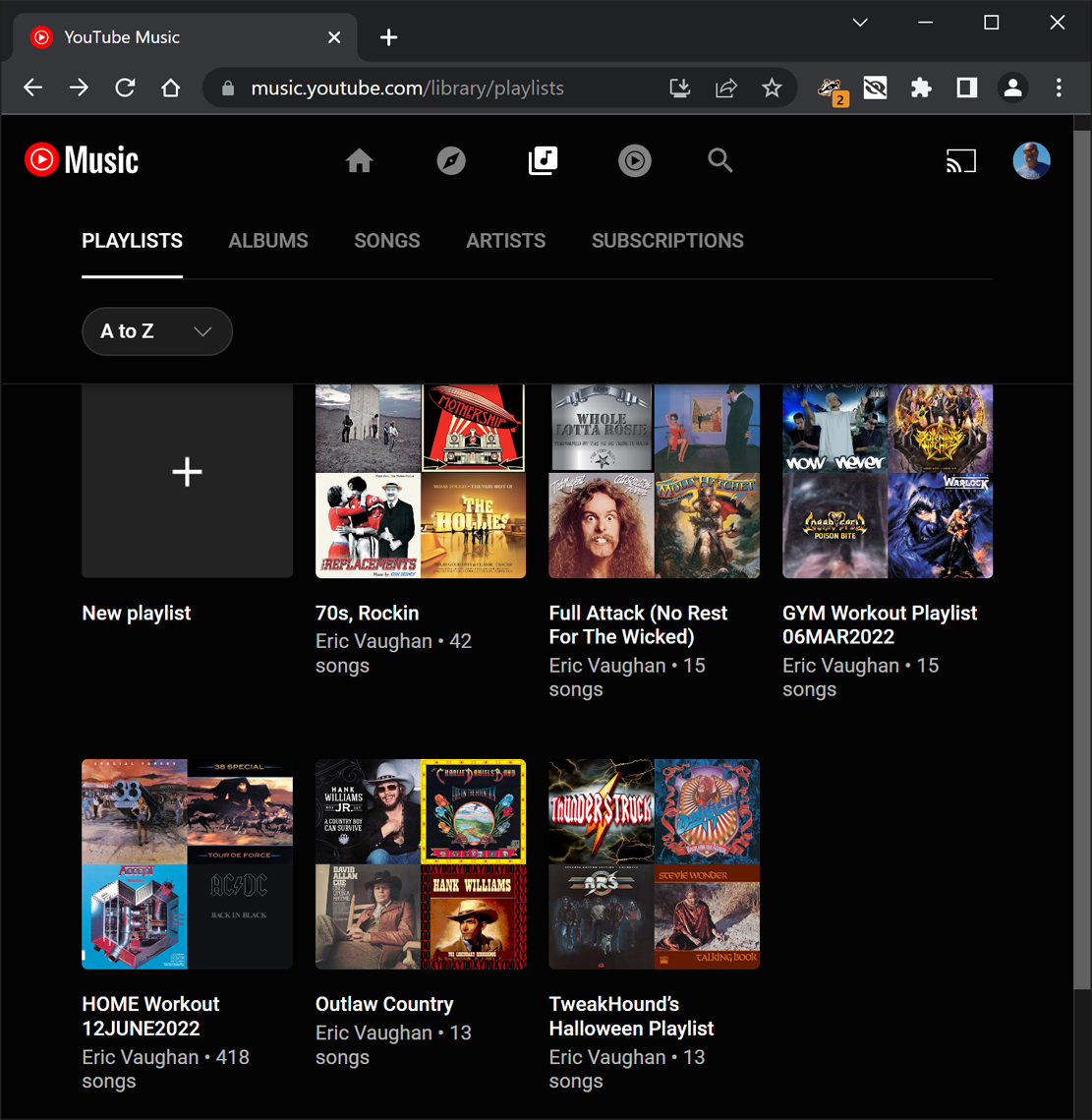Bookmark this page with the star icon

(772, 88)
